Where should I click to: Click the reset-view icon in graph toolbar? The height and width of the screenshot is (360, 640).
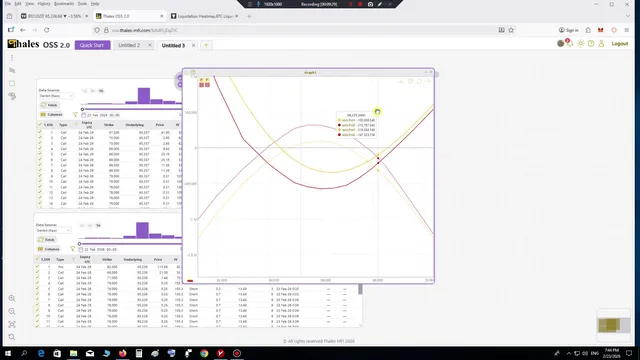[x=419, y=81]
